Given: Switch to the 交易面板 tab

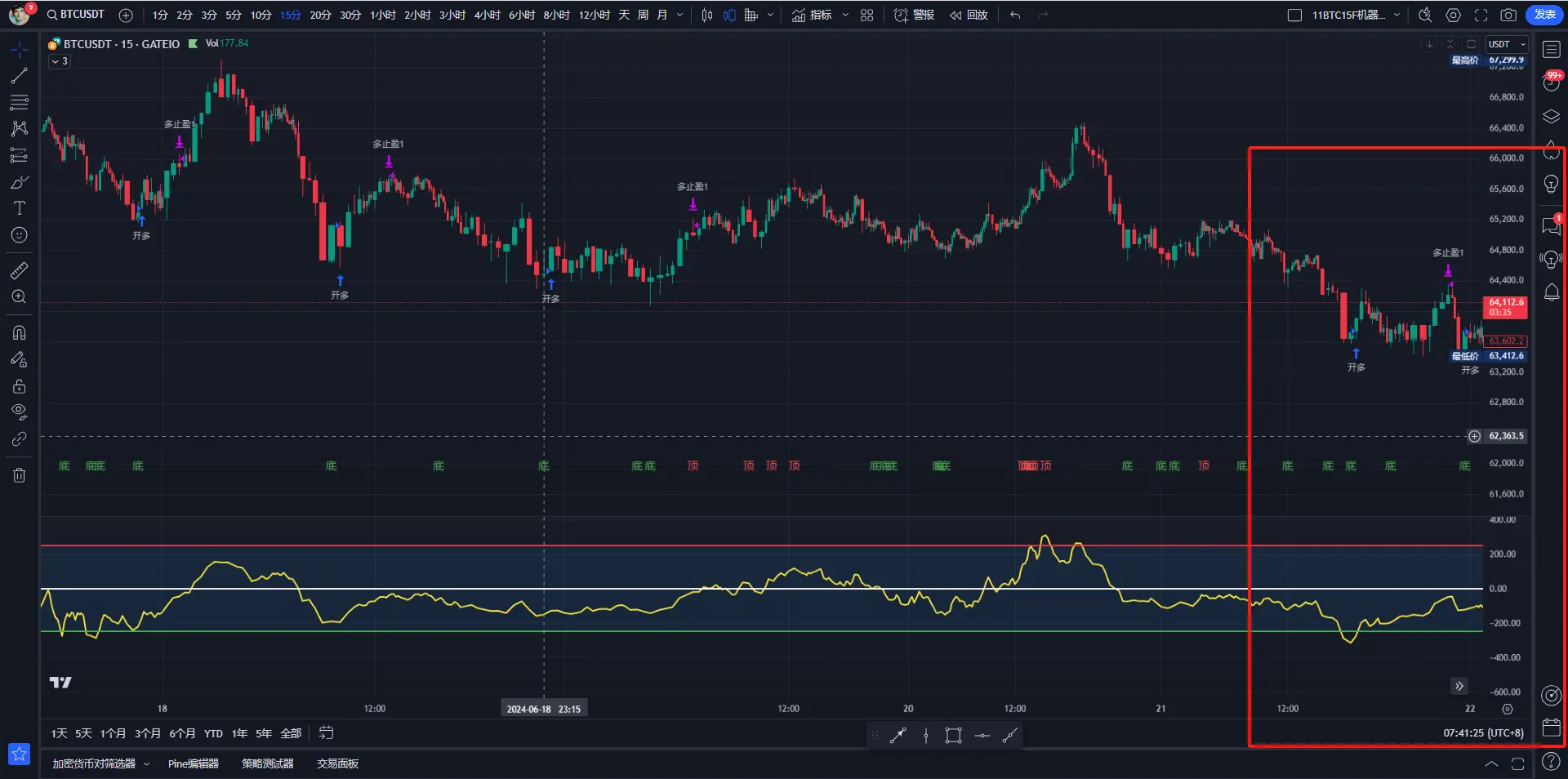Looking at the screenshot, I should click(x=338, y=763).
